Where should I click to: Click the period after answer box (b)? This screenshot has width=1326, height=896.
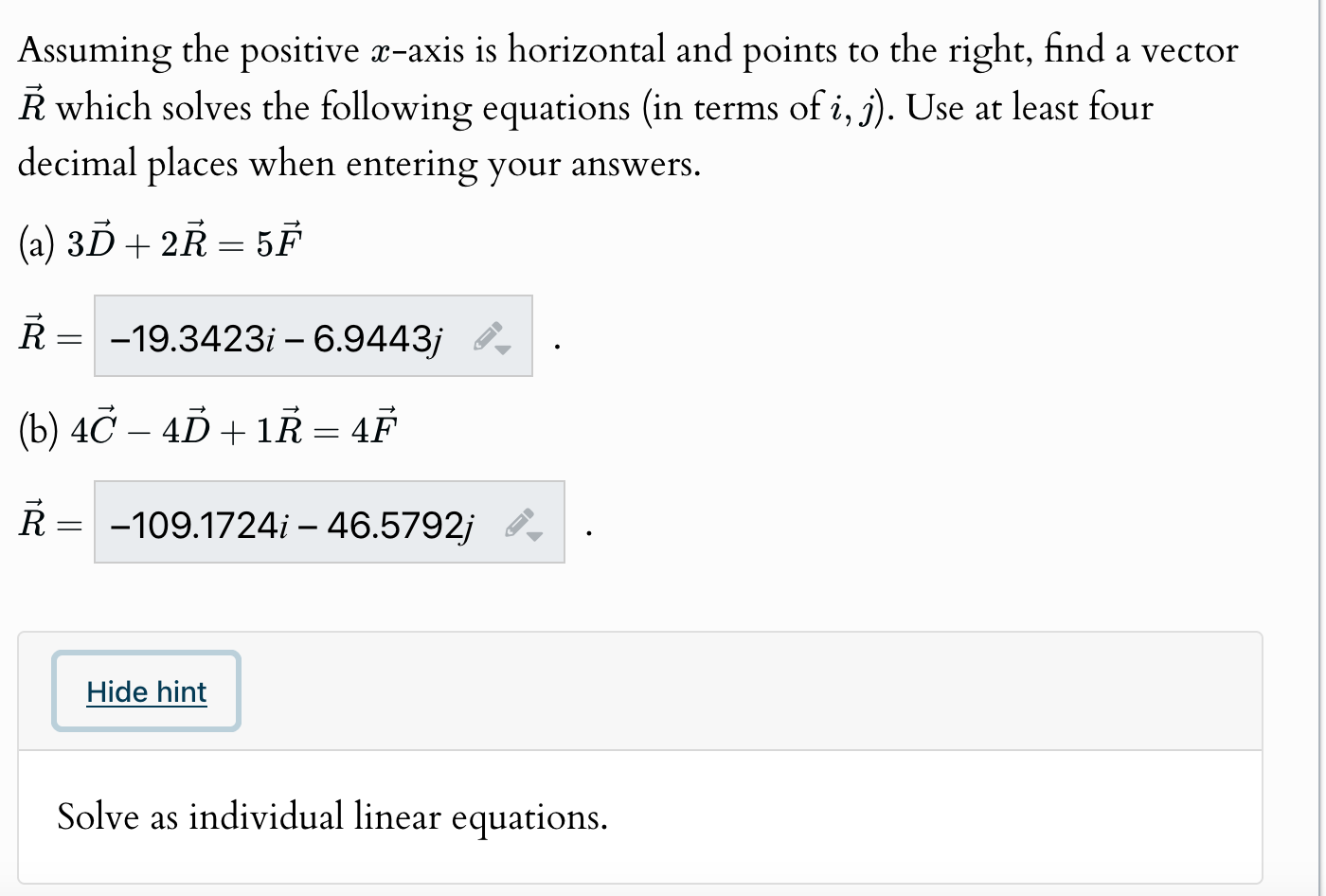[x=588, y=534]
